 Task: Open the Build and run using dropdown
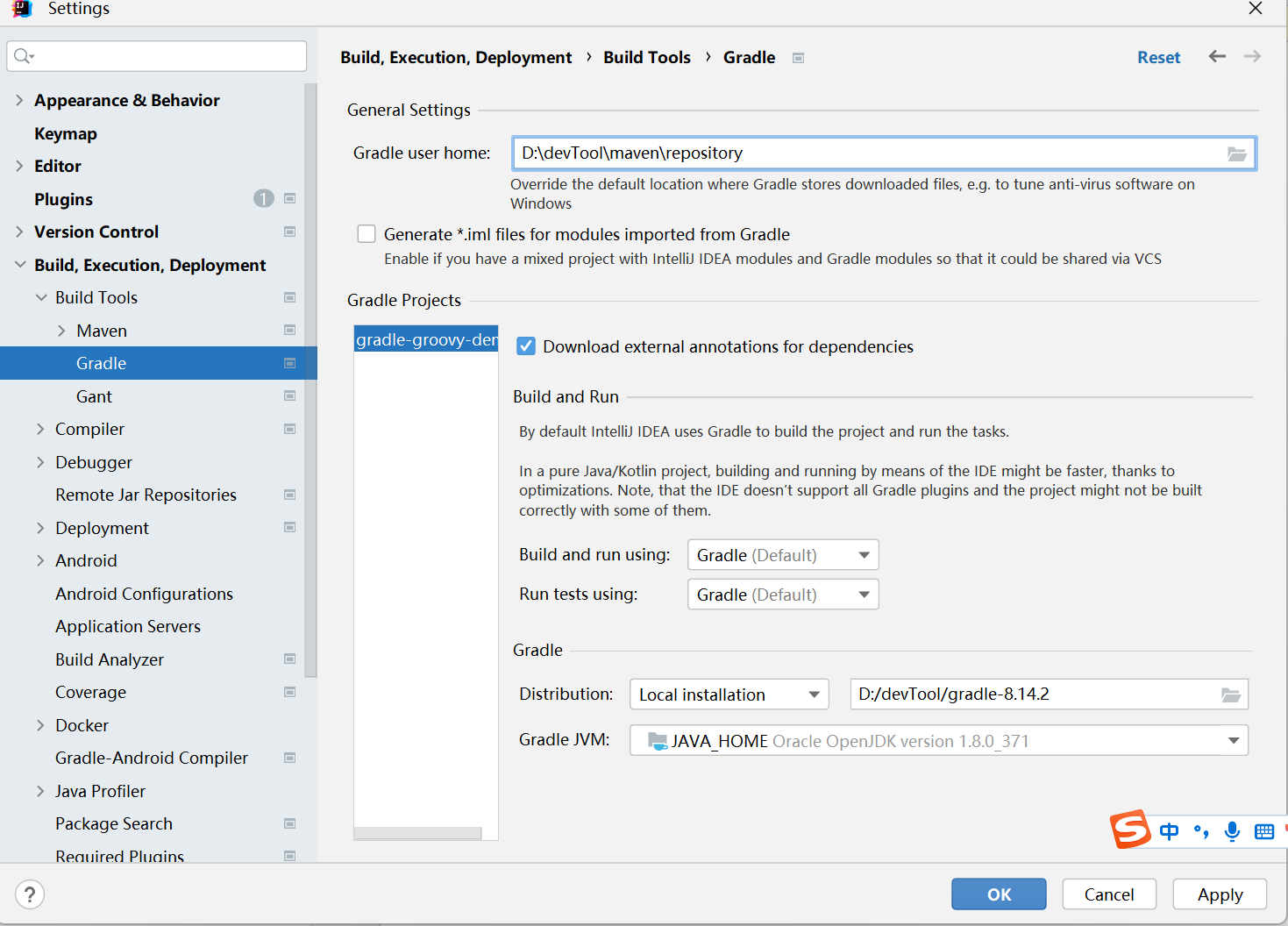pos(783,555)
